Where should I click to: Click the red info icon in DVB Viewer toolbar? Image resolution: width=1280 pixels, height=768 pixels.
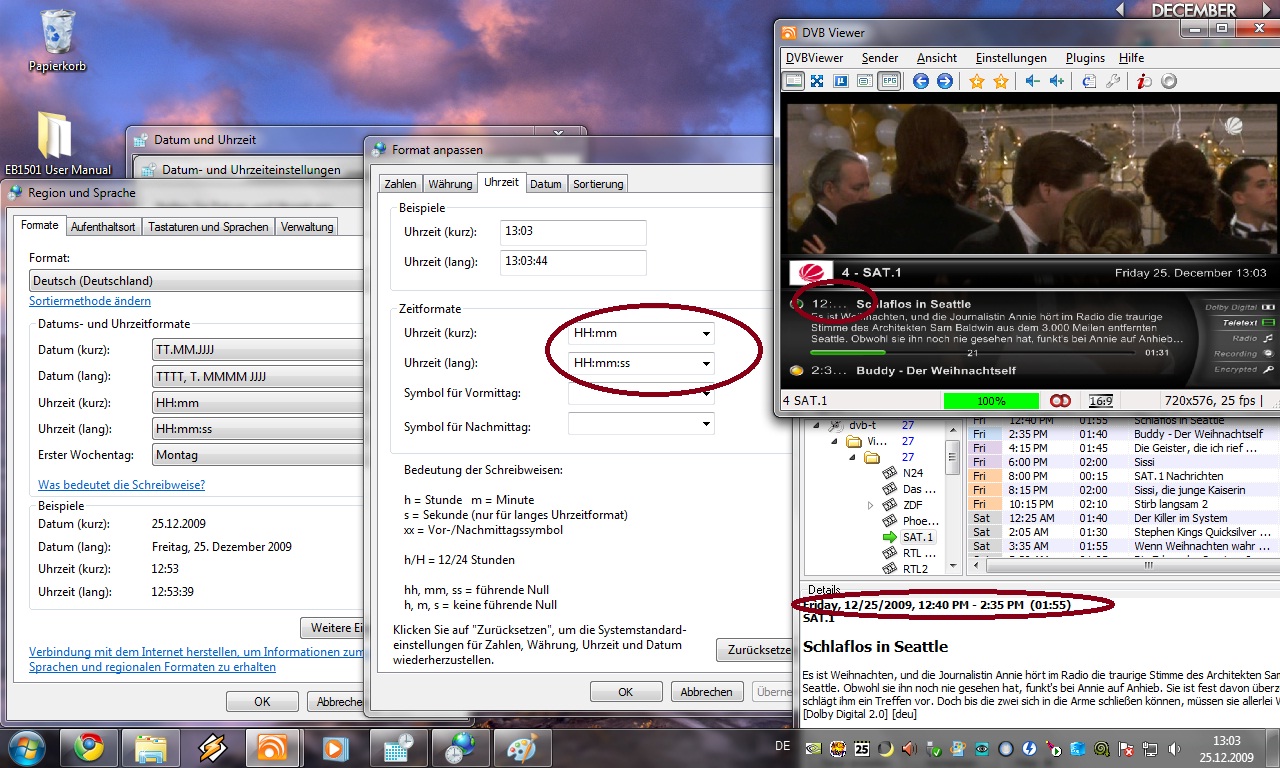(1145, 81)
